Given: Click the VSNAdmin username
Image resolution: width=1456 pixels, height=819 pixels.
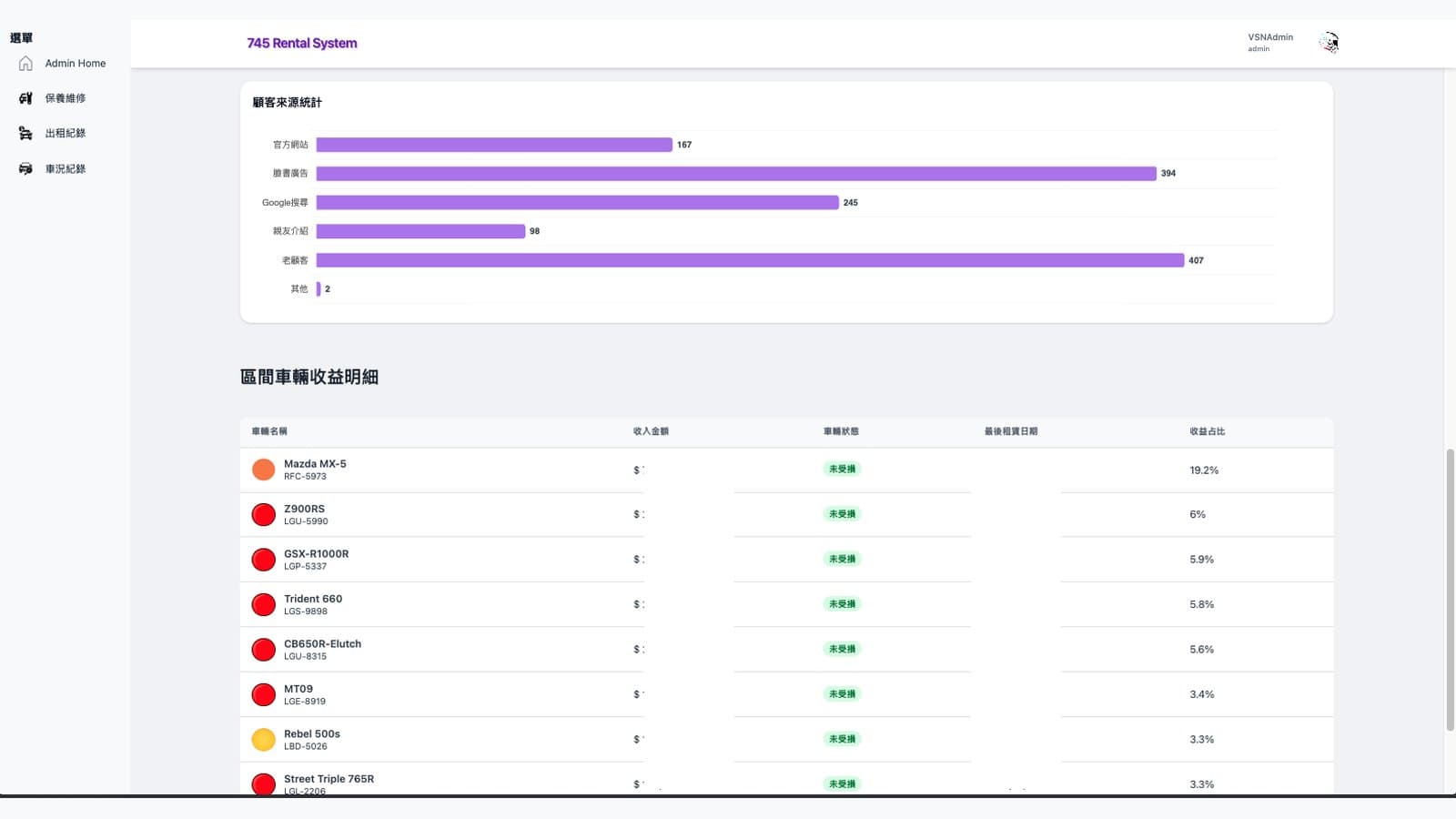Looking at the screenshot, I should pyautogui.click(x=1270, y=37).
